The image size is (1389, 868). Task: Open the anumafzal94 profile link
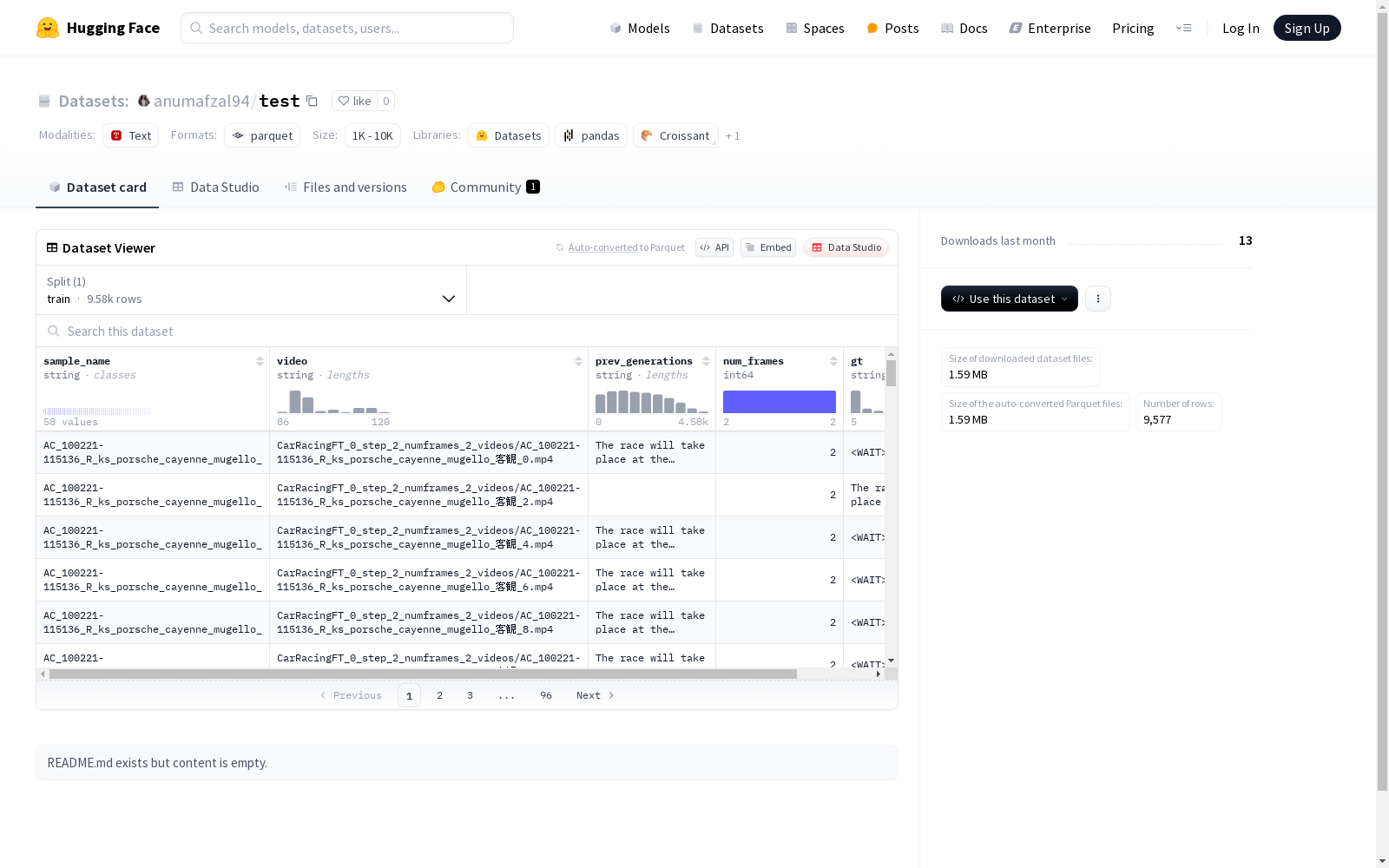click(x=201, y=101)
